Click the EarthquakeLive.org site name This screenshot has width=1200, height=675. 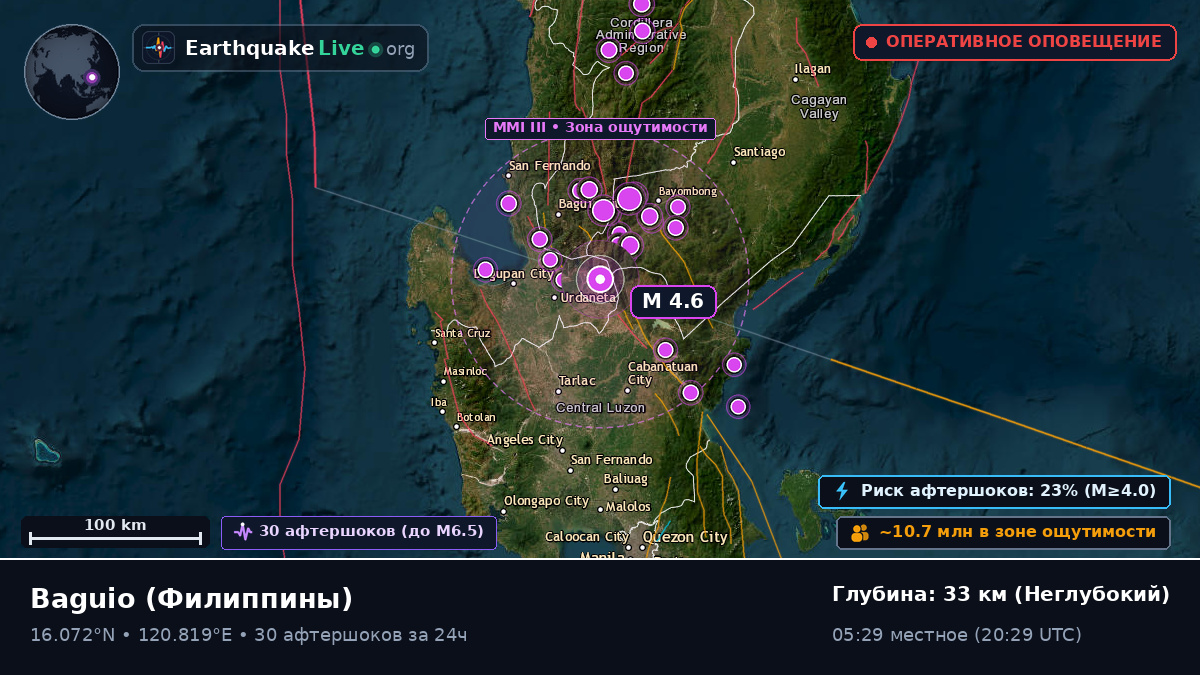[299, 48]
